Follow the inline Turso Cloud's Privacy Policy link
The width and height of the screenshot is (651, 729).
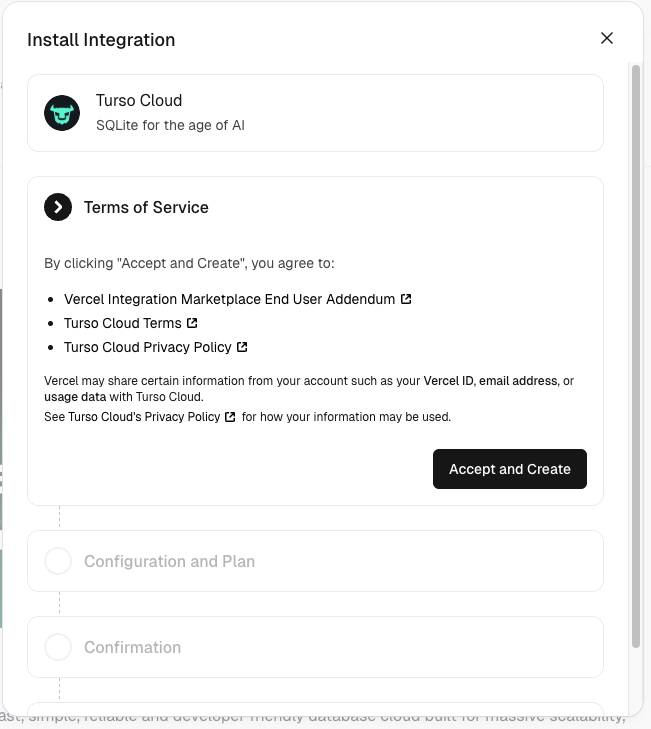144,416
